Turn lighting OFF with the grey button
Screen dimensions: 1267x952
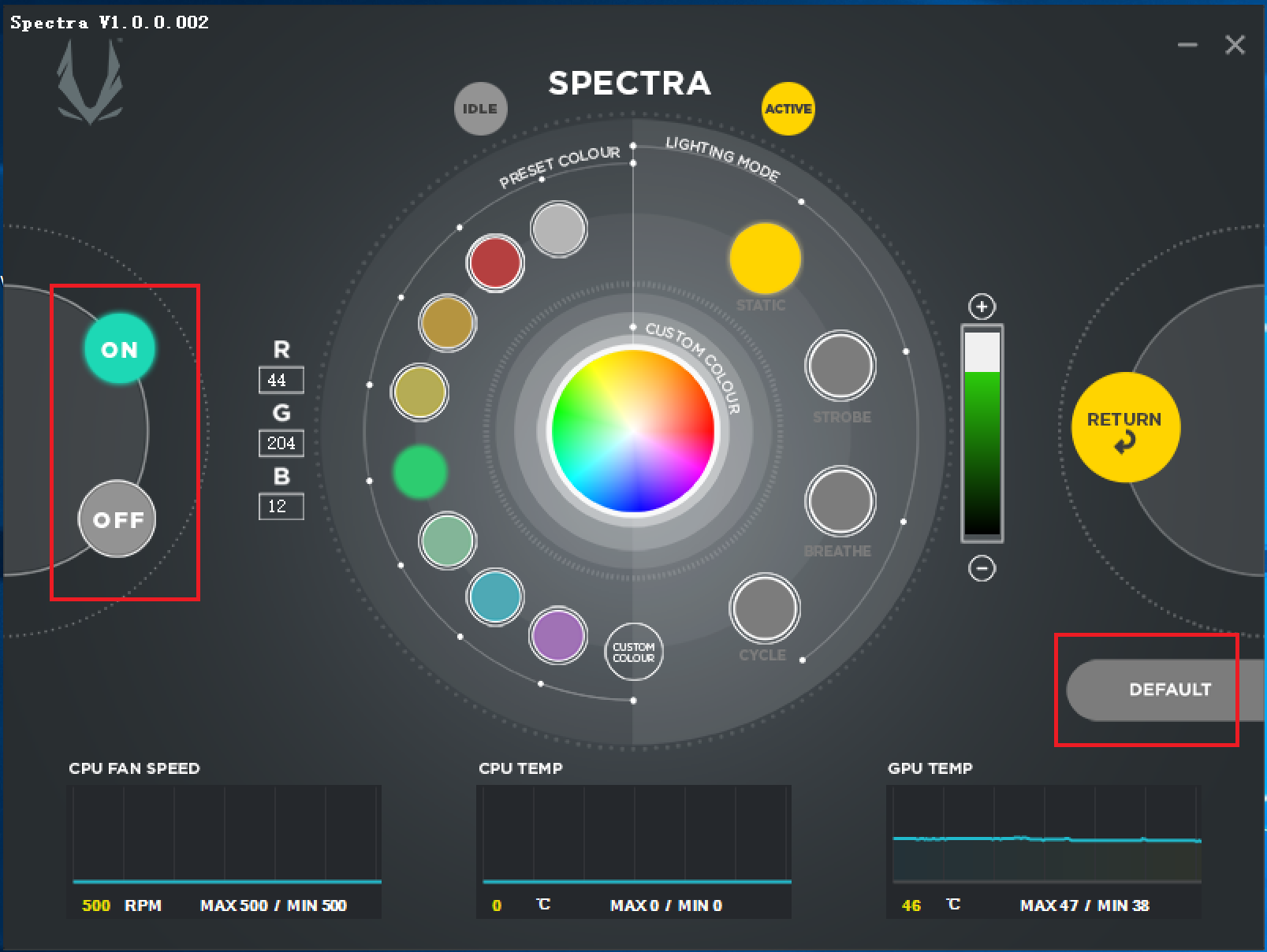click(x=117, y=519)
